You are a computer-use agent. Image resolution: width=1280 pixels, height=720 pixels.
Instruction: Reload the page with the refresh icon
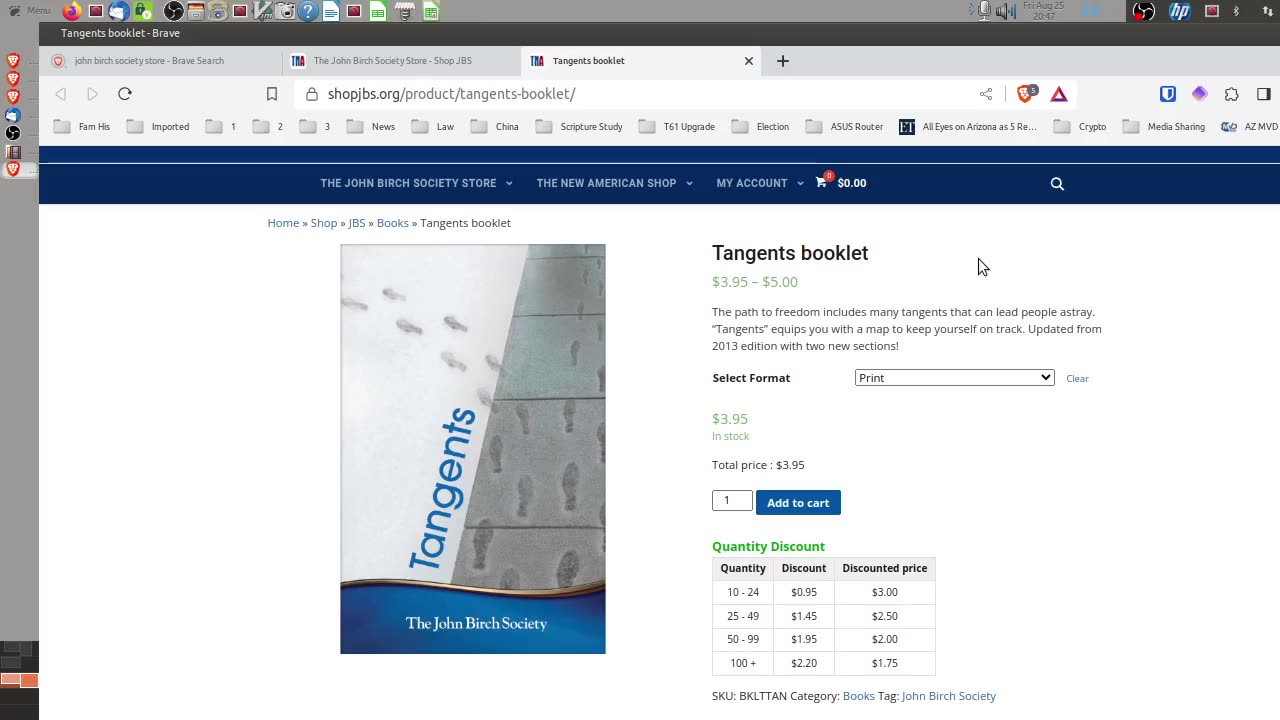(x=125, y=94)
